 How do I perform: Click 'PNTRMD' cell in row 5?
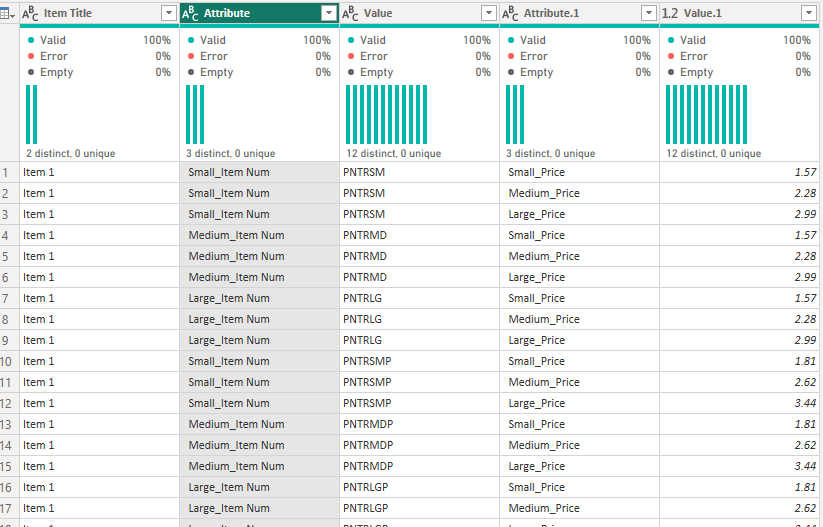coord(419,256)
